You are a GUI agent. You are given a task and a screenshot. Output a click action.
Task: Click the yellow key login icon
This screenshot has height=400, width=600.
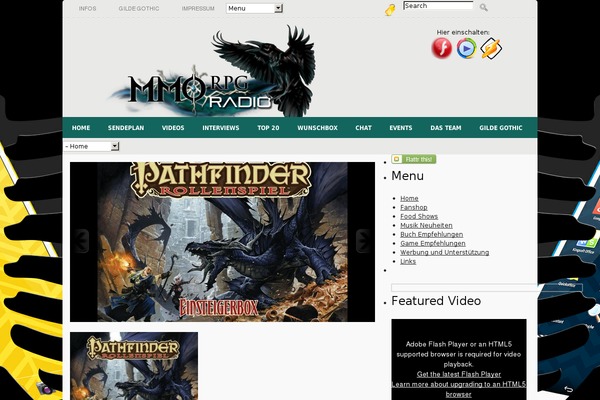click(390, 10)
